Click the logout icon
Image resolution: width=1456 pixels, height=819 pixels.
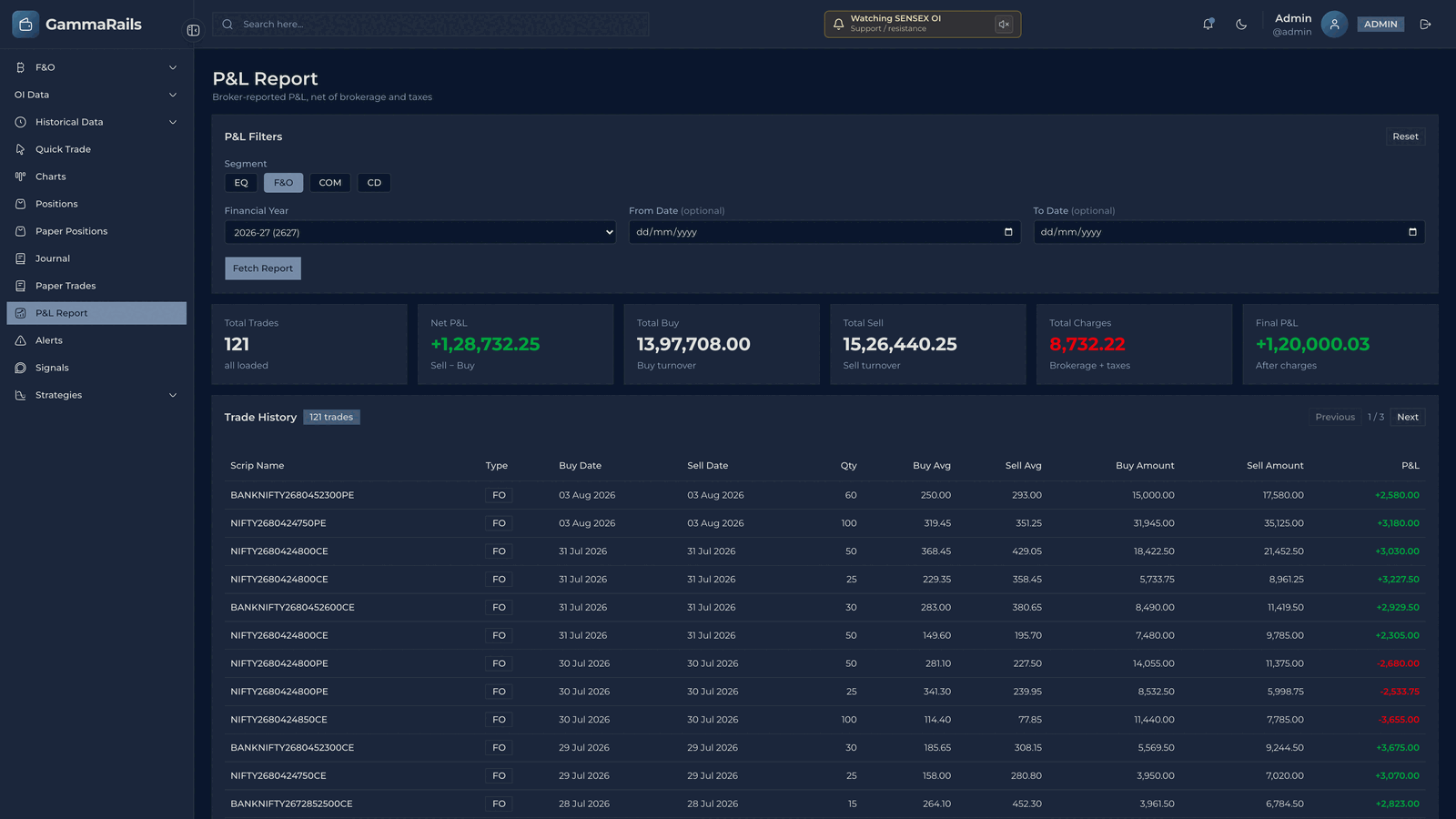pyautogui.click(x=1426, y=25)
